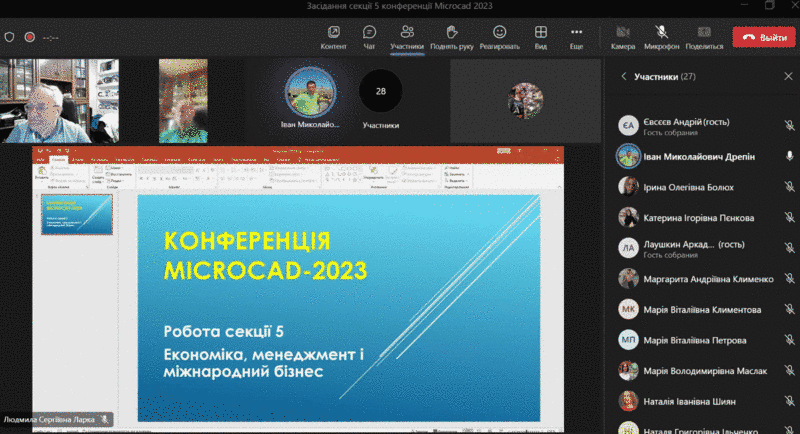The height and width of the screenshot is (434, 800).
Task: Switch to the Участники tab in toolbar
Action: coord(407,37)
